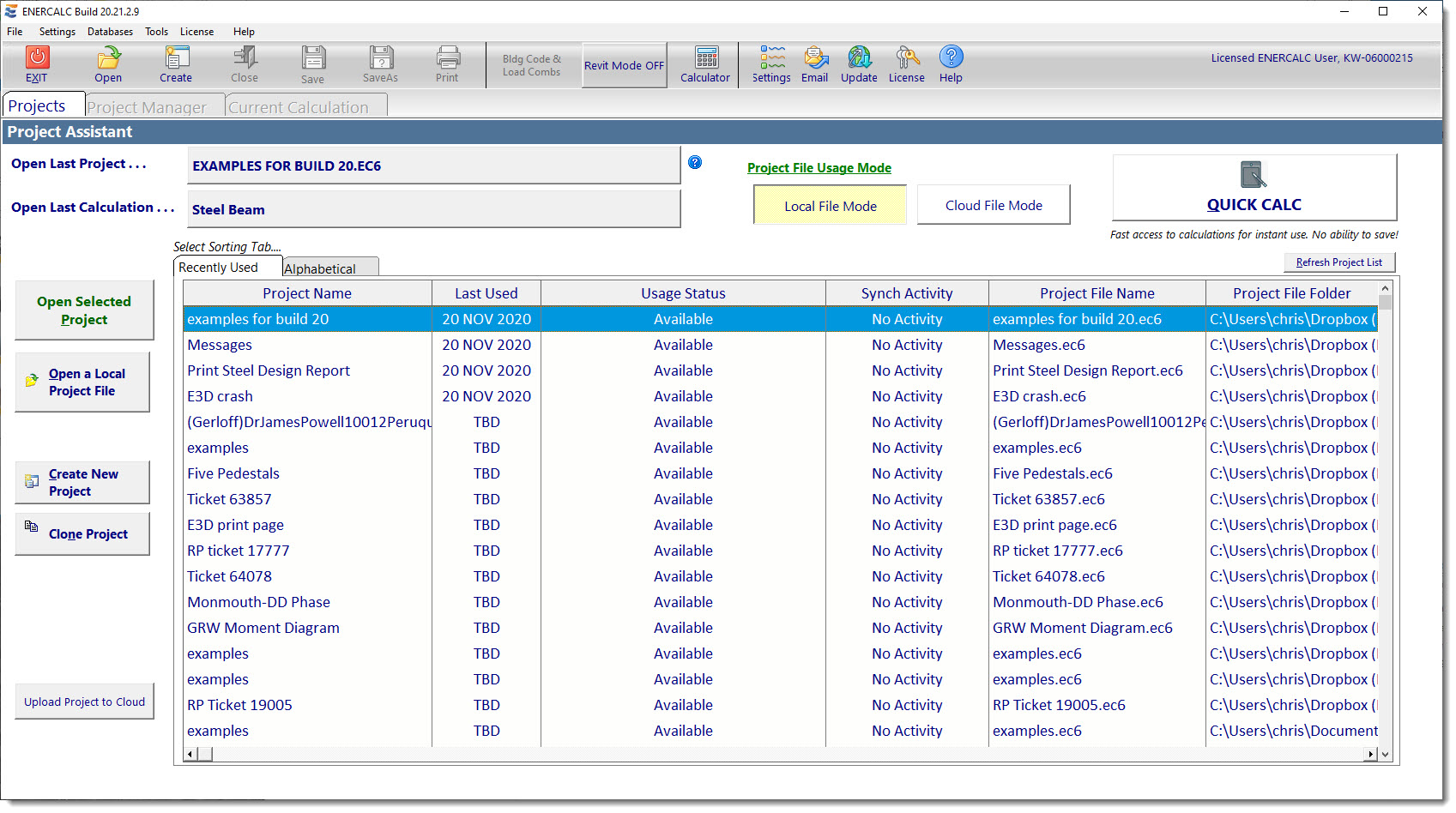The image size is (1456, 813).
Task: Switch to Cloud File Mode
Action: tap(994, 205)
